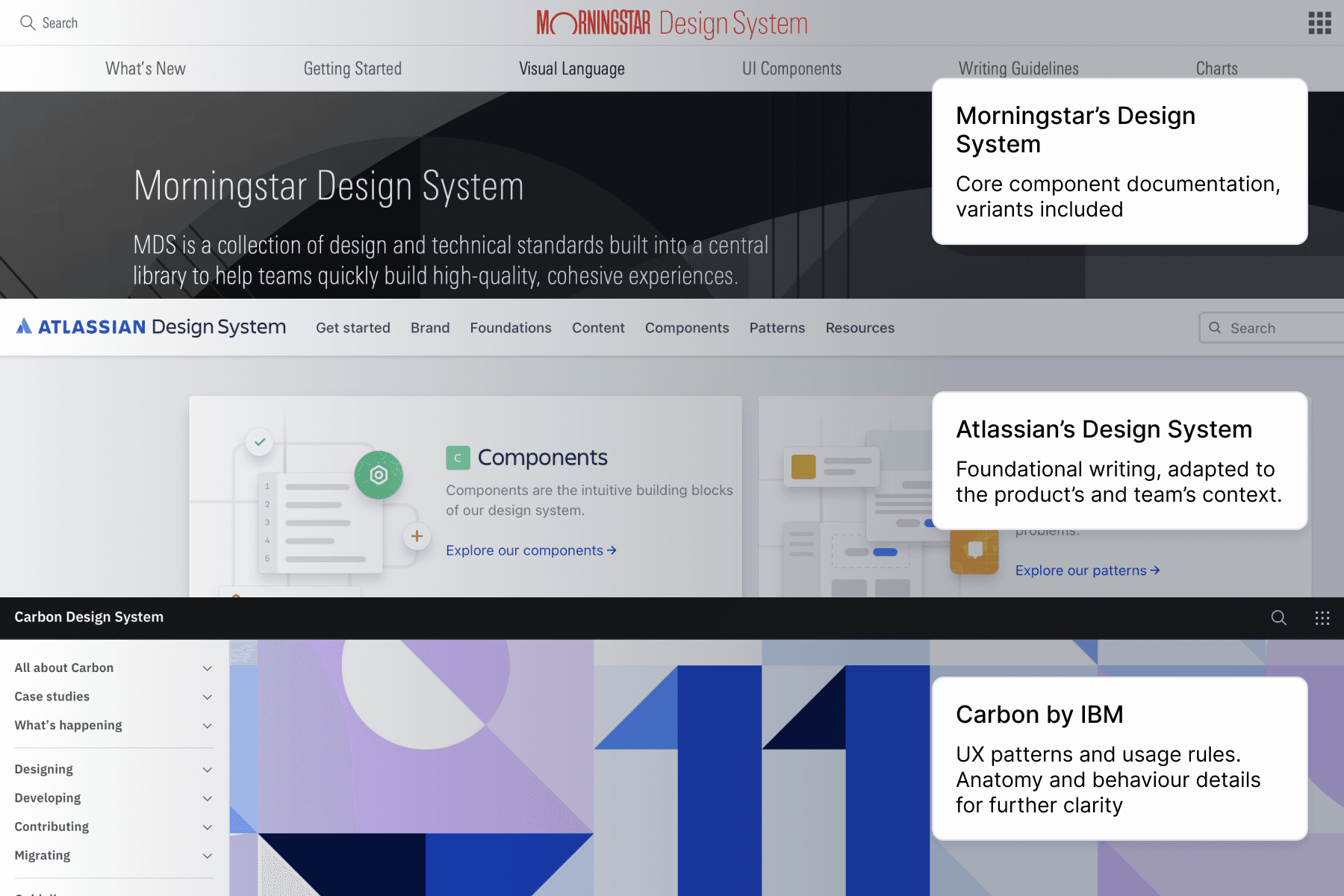Open the Morningstar app grid icon

pyautogui.click(x=1319, y=22)
